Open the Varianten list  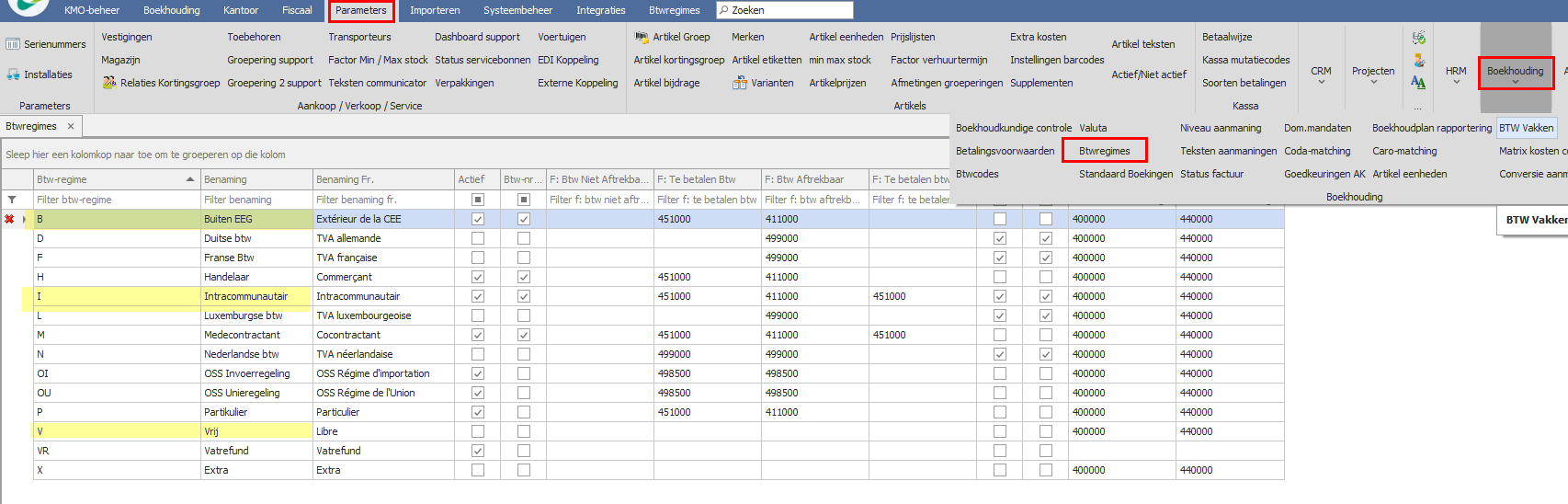[763, 83]
